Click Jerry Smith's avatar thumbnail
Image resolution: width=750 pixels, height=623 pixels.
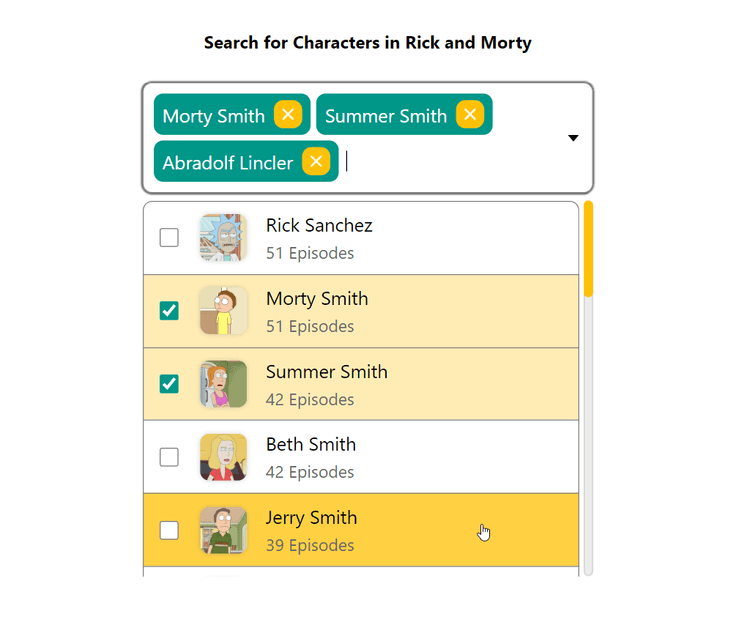click(x=223, y=530)
